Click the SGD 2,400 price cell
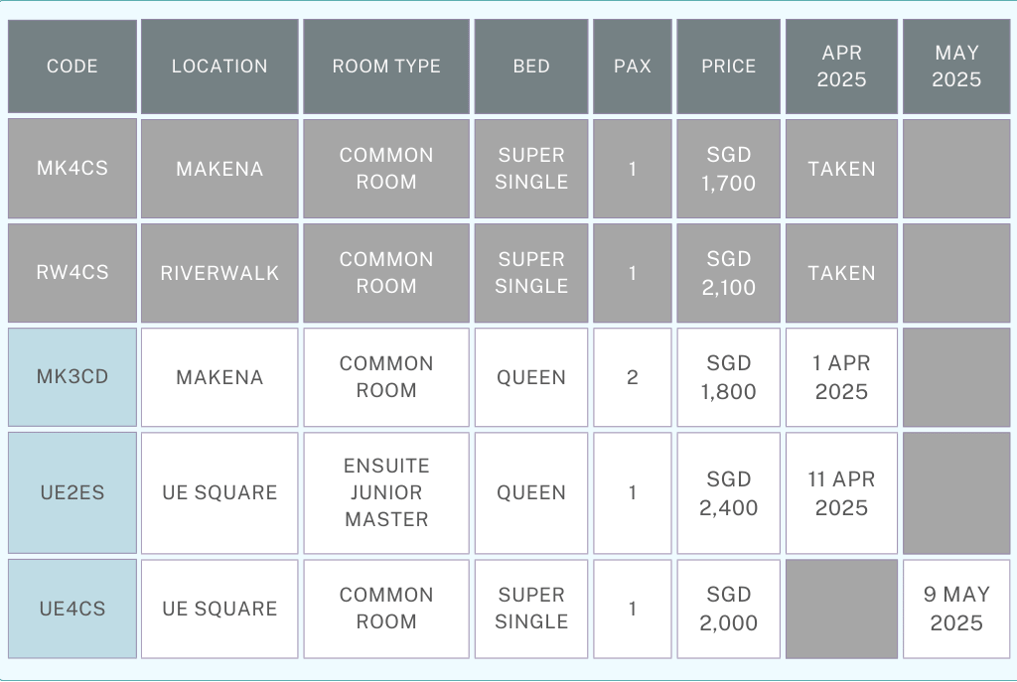 click(x=728, y=493)
